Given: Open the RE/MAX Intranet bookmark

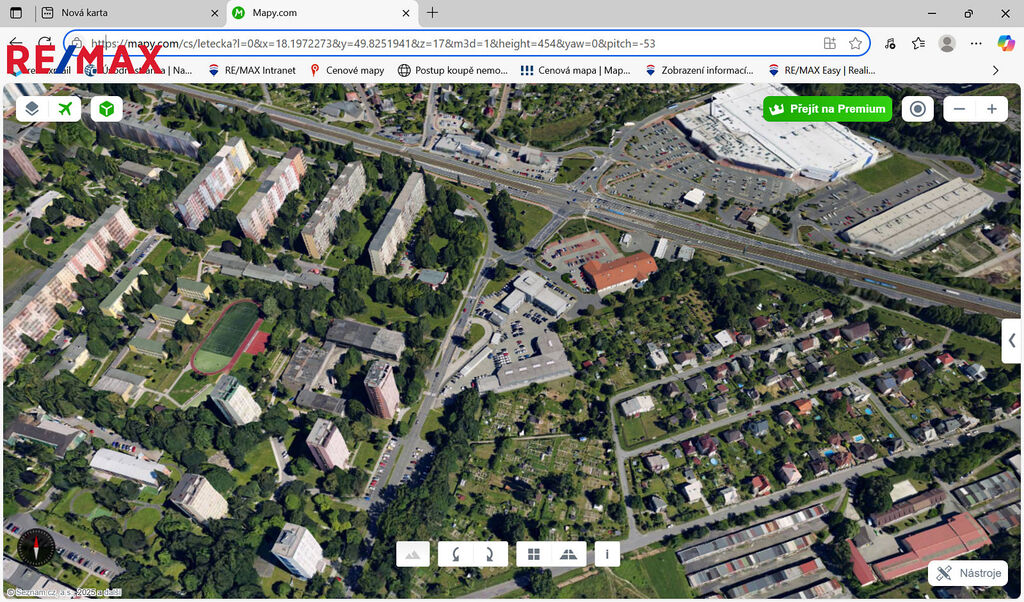Looking at the screenshot, I should 251,70.
